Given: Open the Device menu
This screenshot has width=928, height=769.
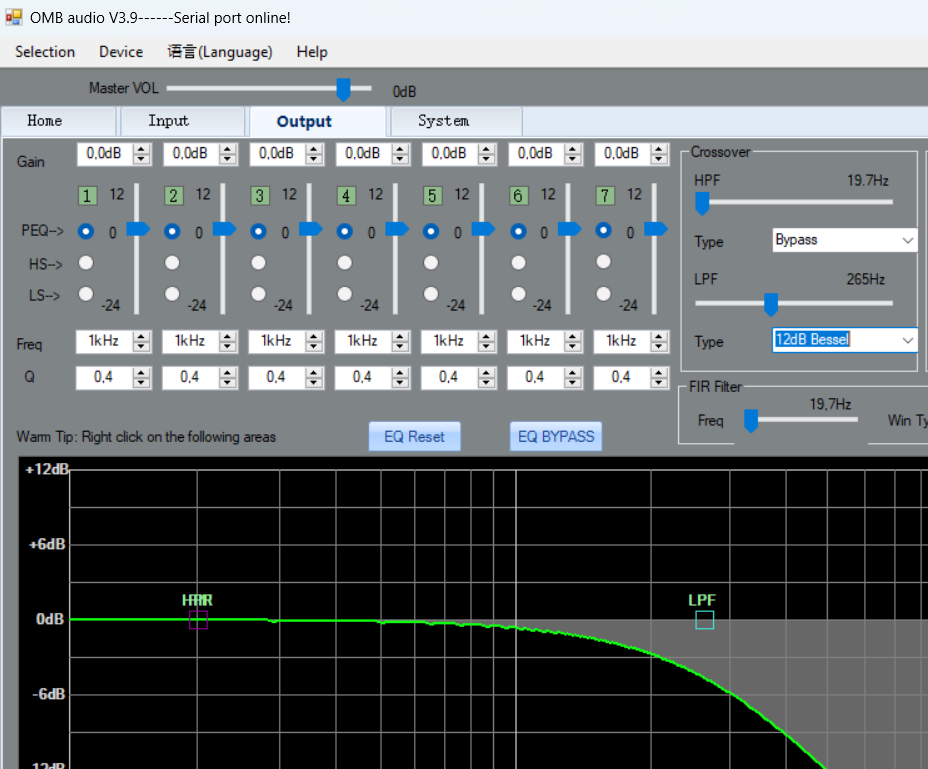Looking at the screenshot, I should tap(121, 52).
